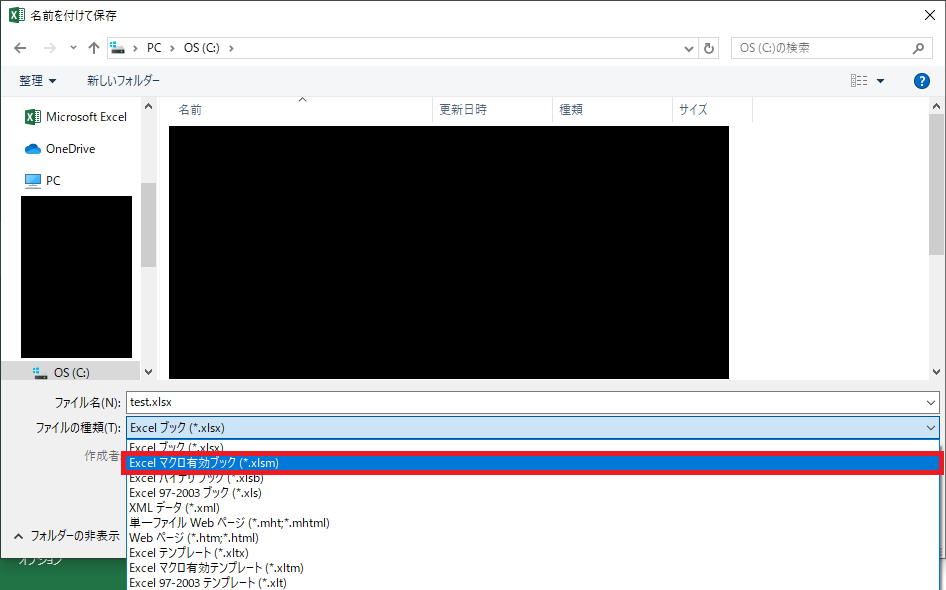Collapse folders with フォルダーの非表示
The image size is (946, 590).
tap(67, 536)
